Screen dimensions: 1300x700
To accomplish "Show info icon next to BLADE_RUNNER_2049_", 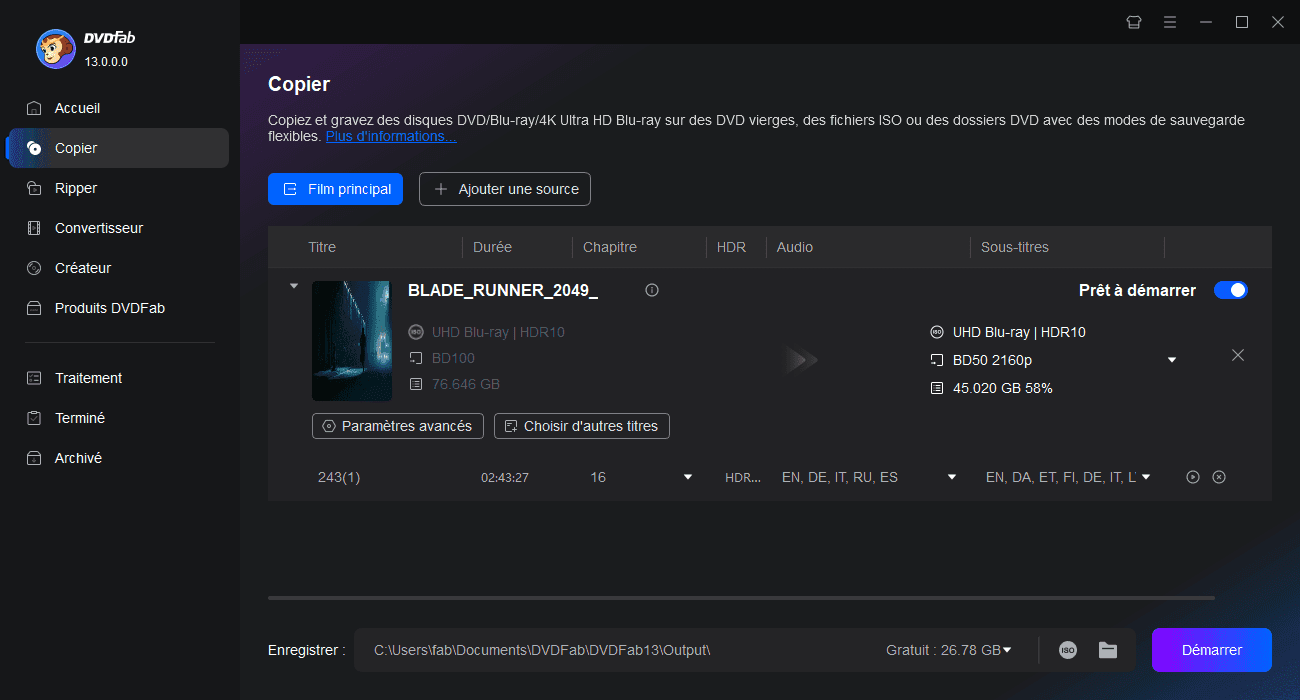I will pyautogui.click(x=652, y=290).
